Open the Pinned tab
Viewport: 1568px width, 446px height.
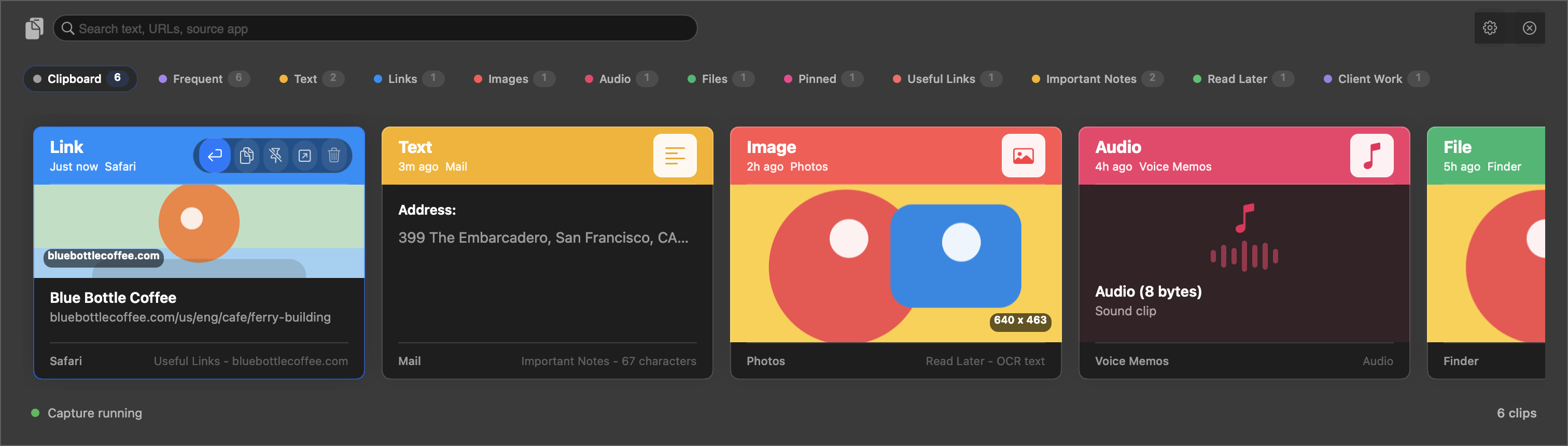(x=823, y=78)
